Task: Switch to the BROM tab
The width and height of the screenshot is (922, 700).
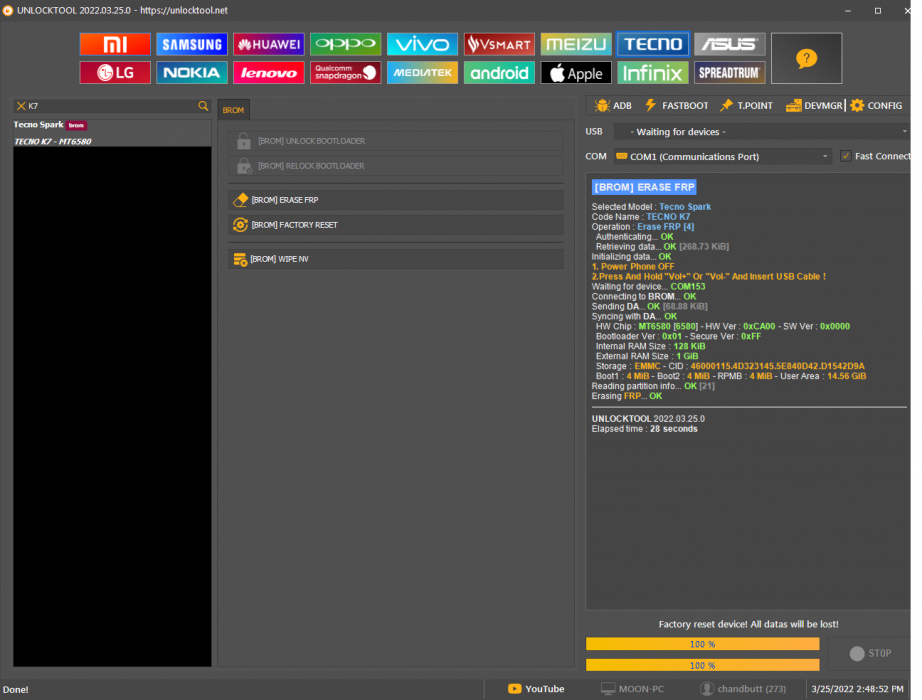Action: [x=233, y=110]
